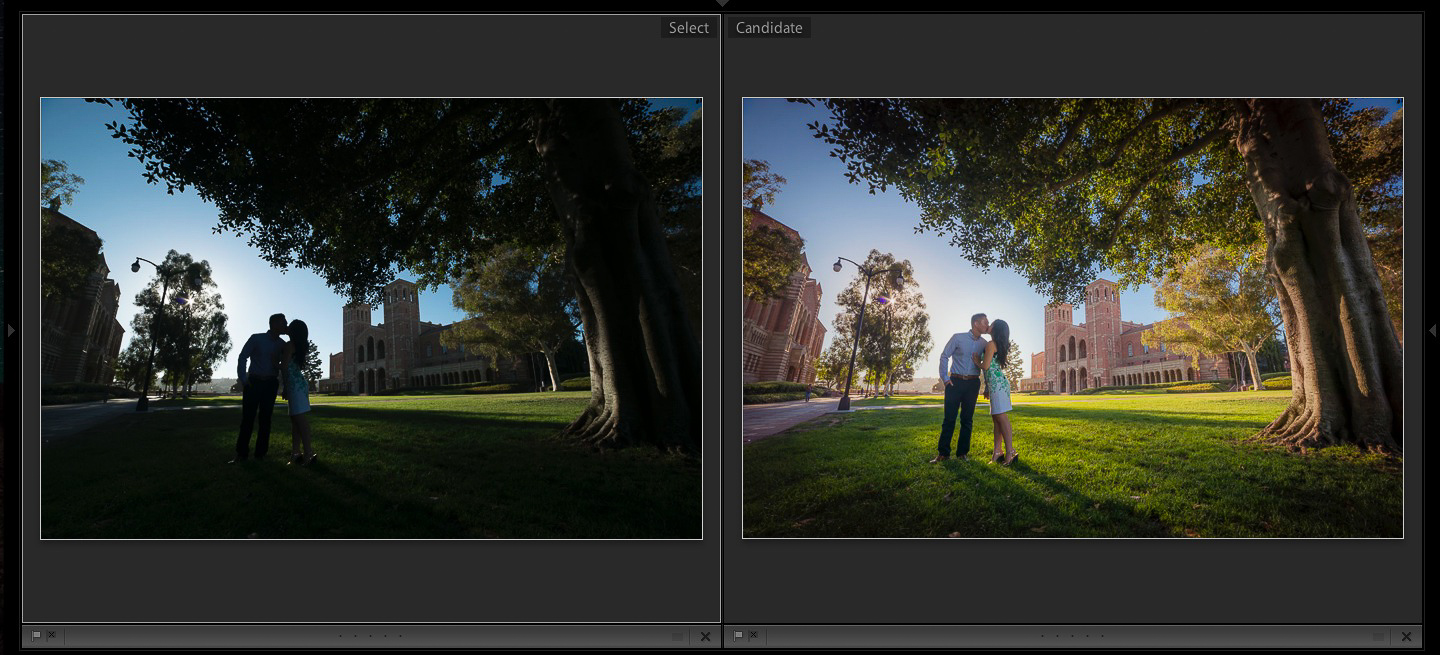Set the Candidate photo rating to one star

(x=1042, y=636)
